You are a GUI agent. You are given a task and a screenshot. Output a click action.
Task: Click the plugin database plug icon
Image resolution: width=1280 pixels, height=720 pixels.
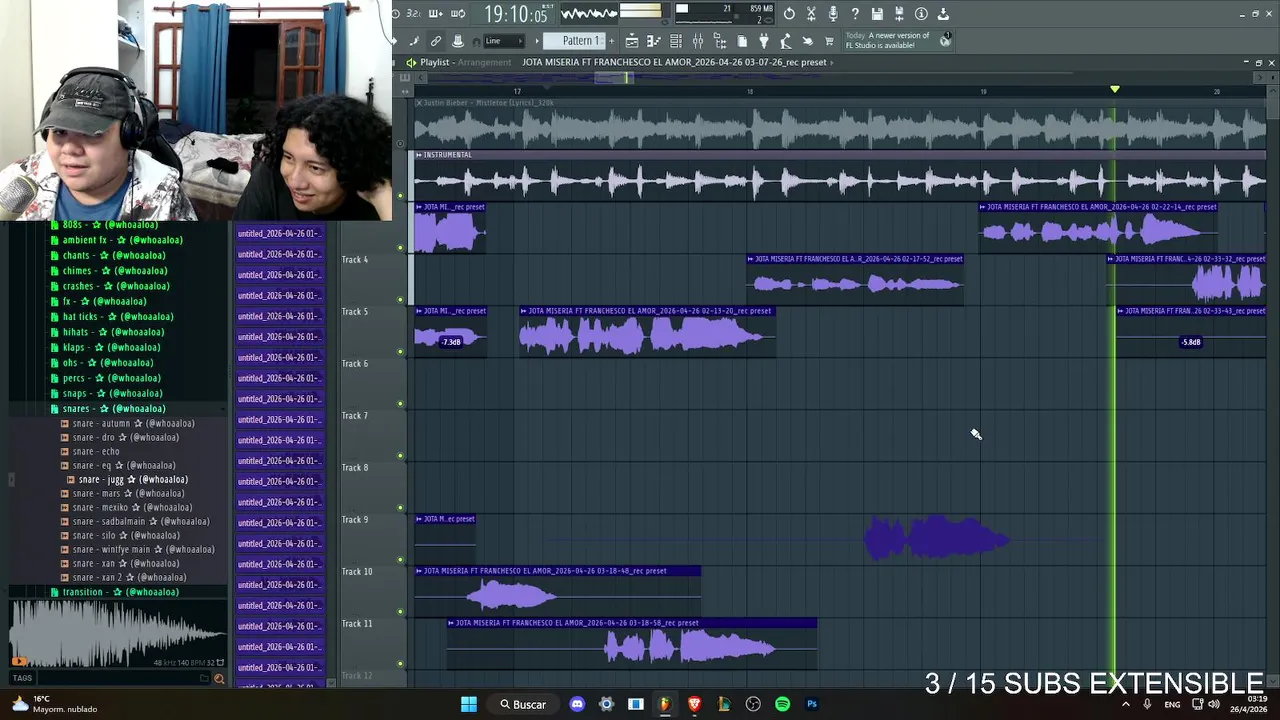pyautogui.click(x=764, y=41)
